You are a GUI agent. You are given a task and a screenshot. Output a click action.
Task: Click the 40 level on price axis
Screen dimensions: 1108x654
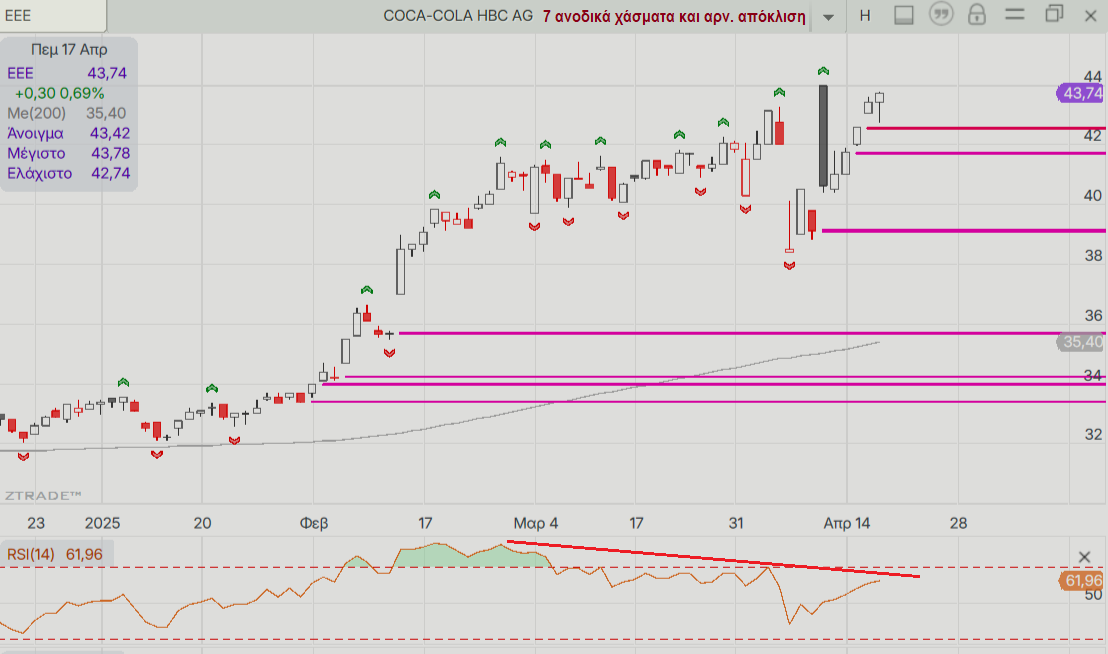pyautogui.click(x=1093, y=196)
